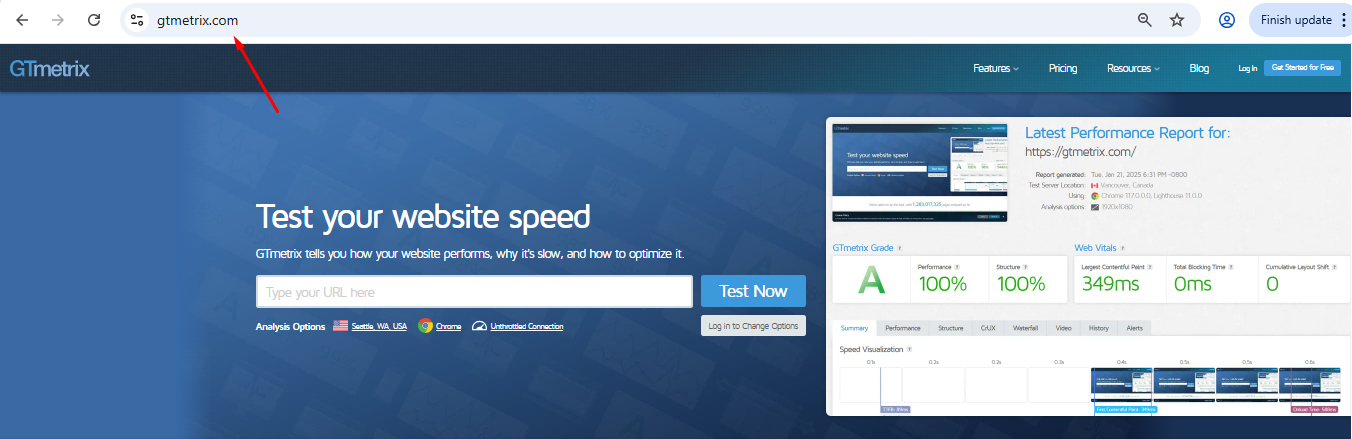Click the Chrome analysis option link
This screenshot has height=439, width=1352.
(x=448, y=327)
